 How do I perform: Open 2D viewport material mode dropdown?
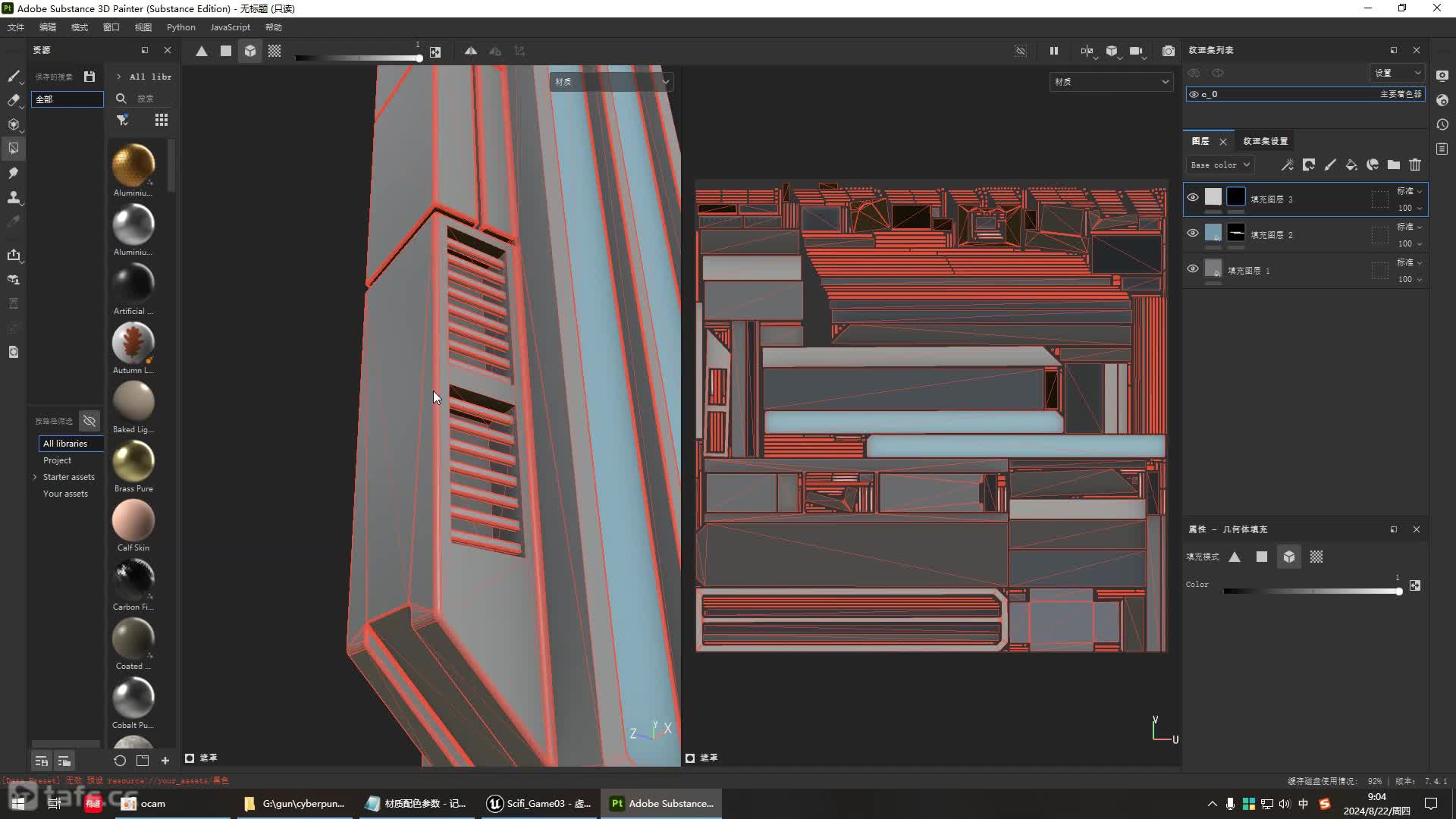1112,82
